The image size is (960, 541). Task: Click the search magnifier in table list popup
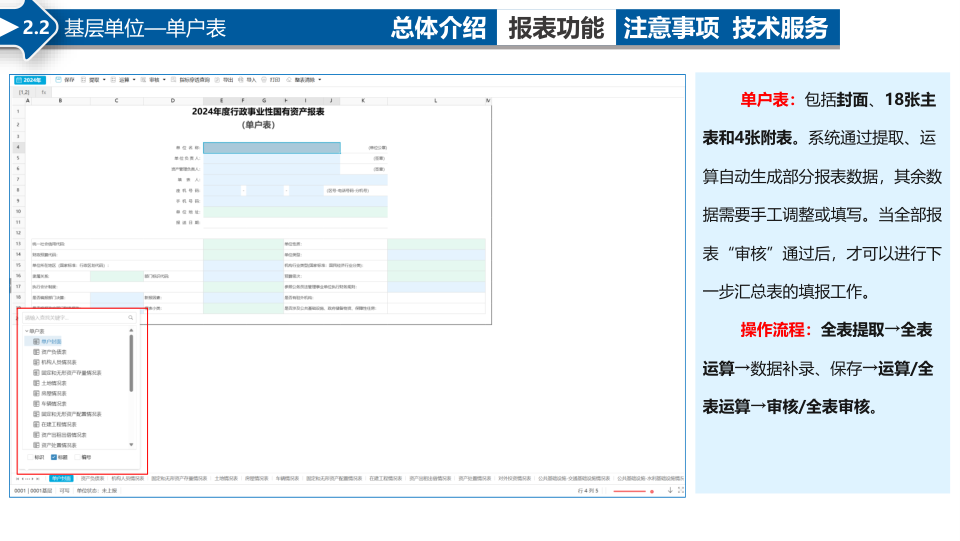pyautogui.click(x=130, y=318)
